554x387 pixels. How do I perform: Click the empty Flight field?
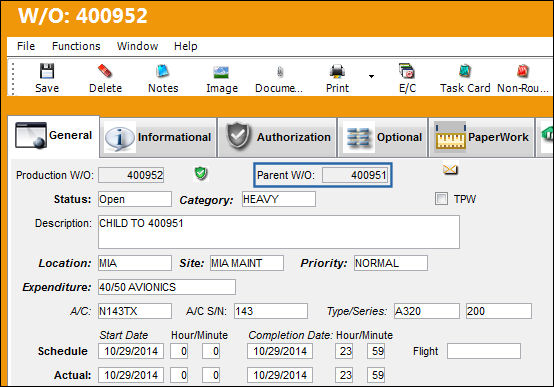pos(484,351)
